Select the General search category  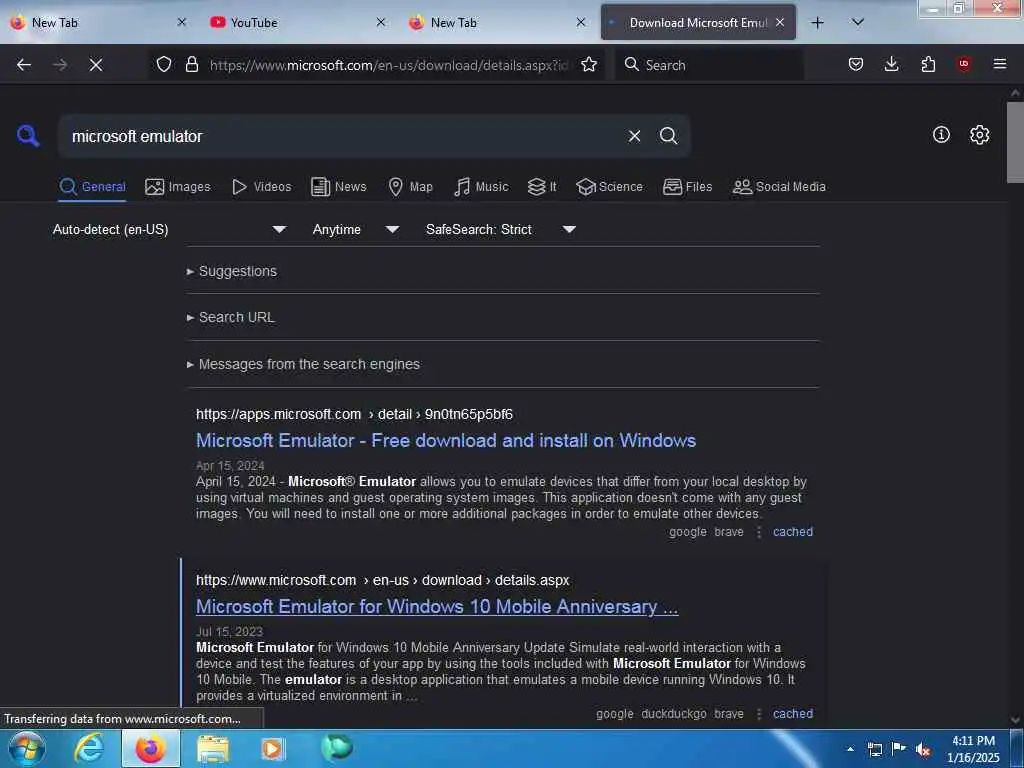[x=92, y=187]
